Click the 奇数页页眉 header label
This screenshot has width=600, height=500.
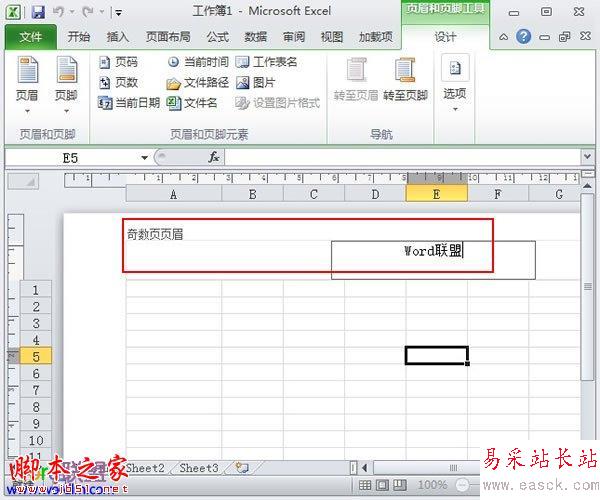pyautogui.click(x=155, y=234)
